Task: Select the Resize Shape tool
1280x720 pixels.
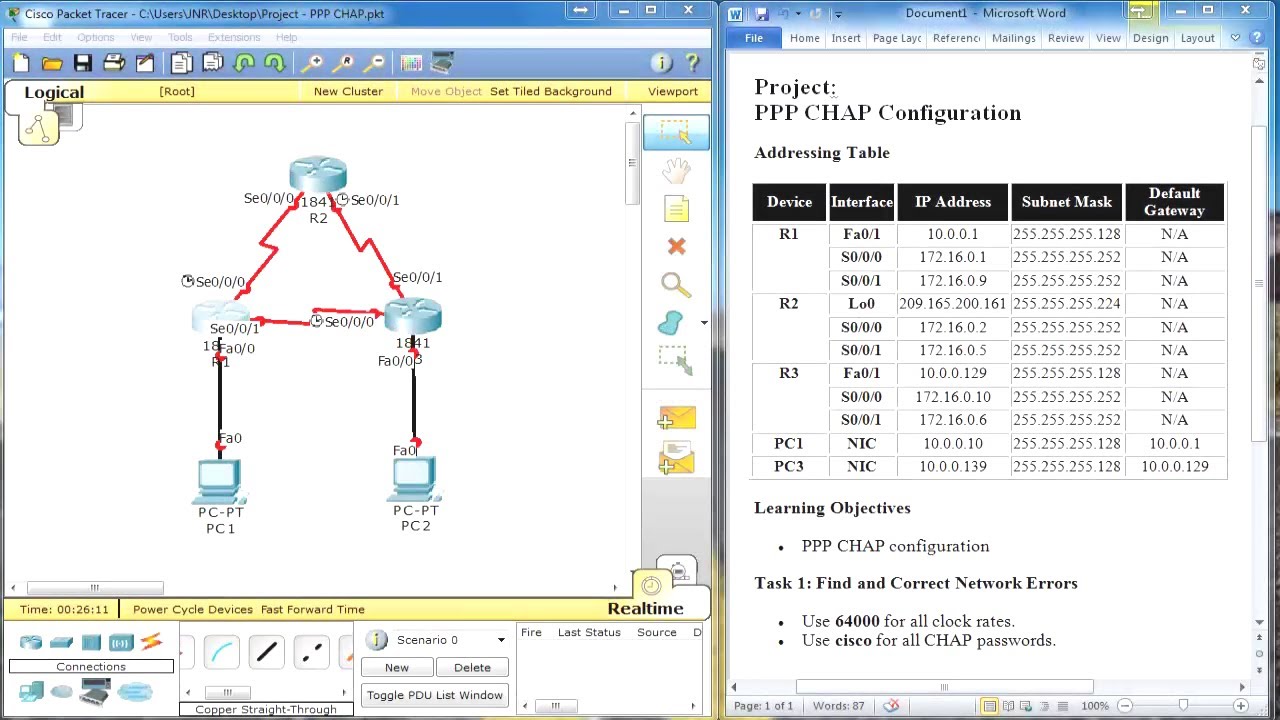Action: [x=676, y=360]
